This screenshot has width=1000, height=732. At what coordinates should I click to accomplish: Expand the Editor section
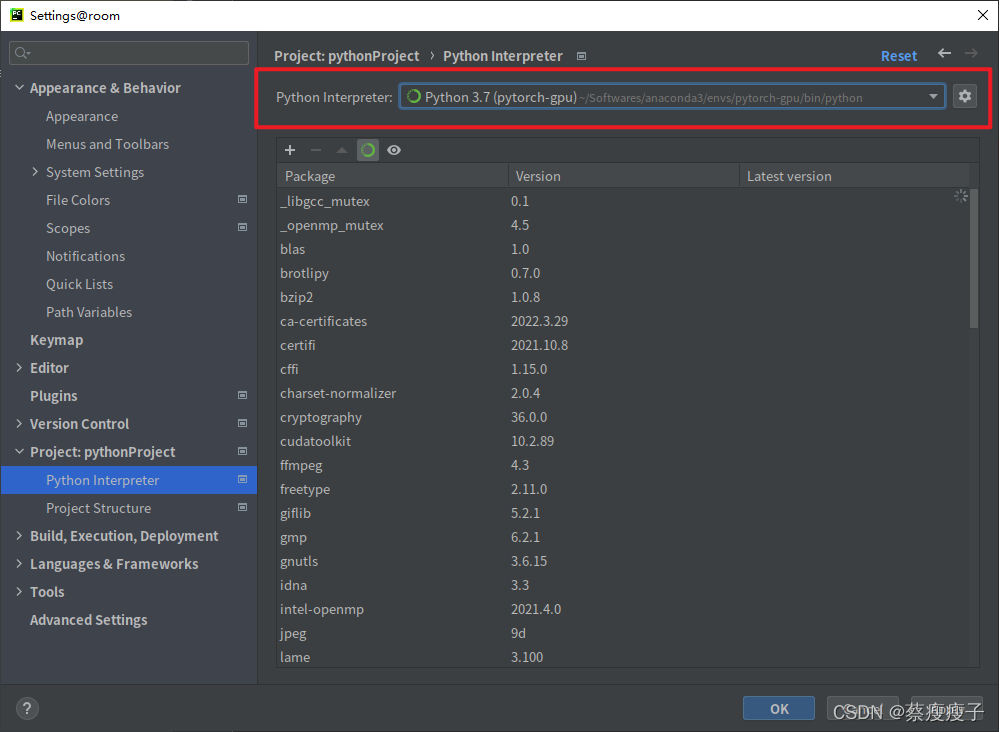(x=19, y=367)
